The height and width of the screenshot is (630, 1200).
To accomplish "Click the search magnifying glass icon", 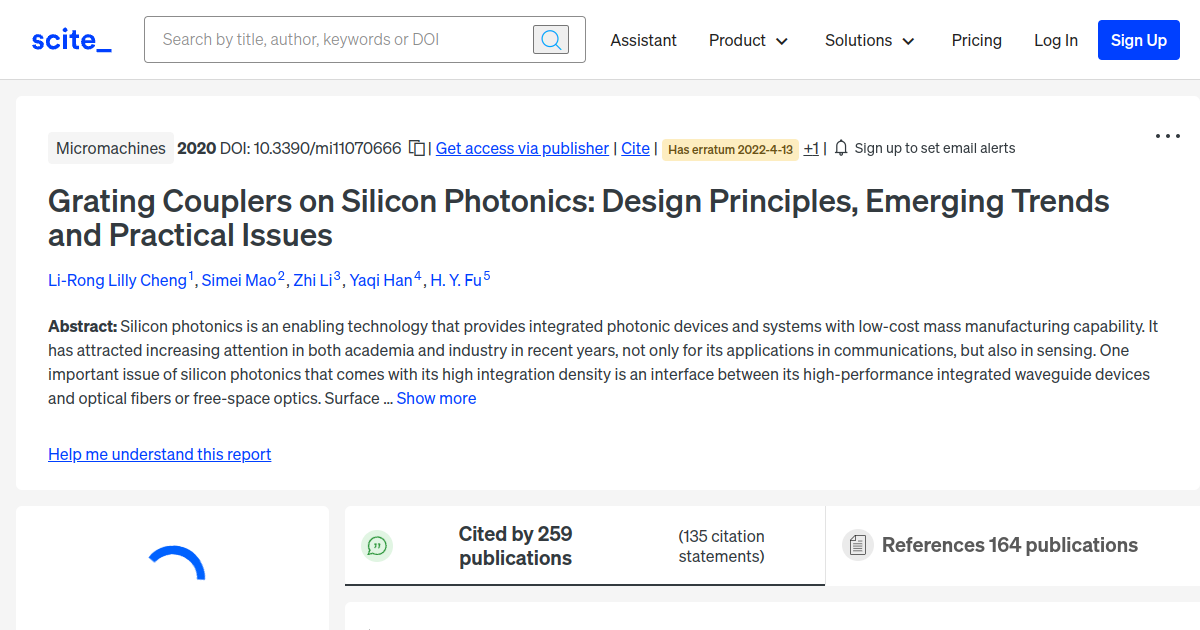I will [551, 39].
